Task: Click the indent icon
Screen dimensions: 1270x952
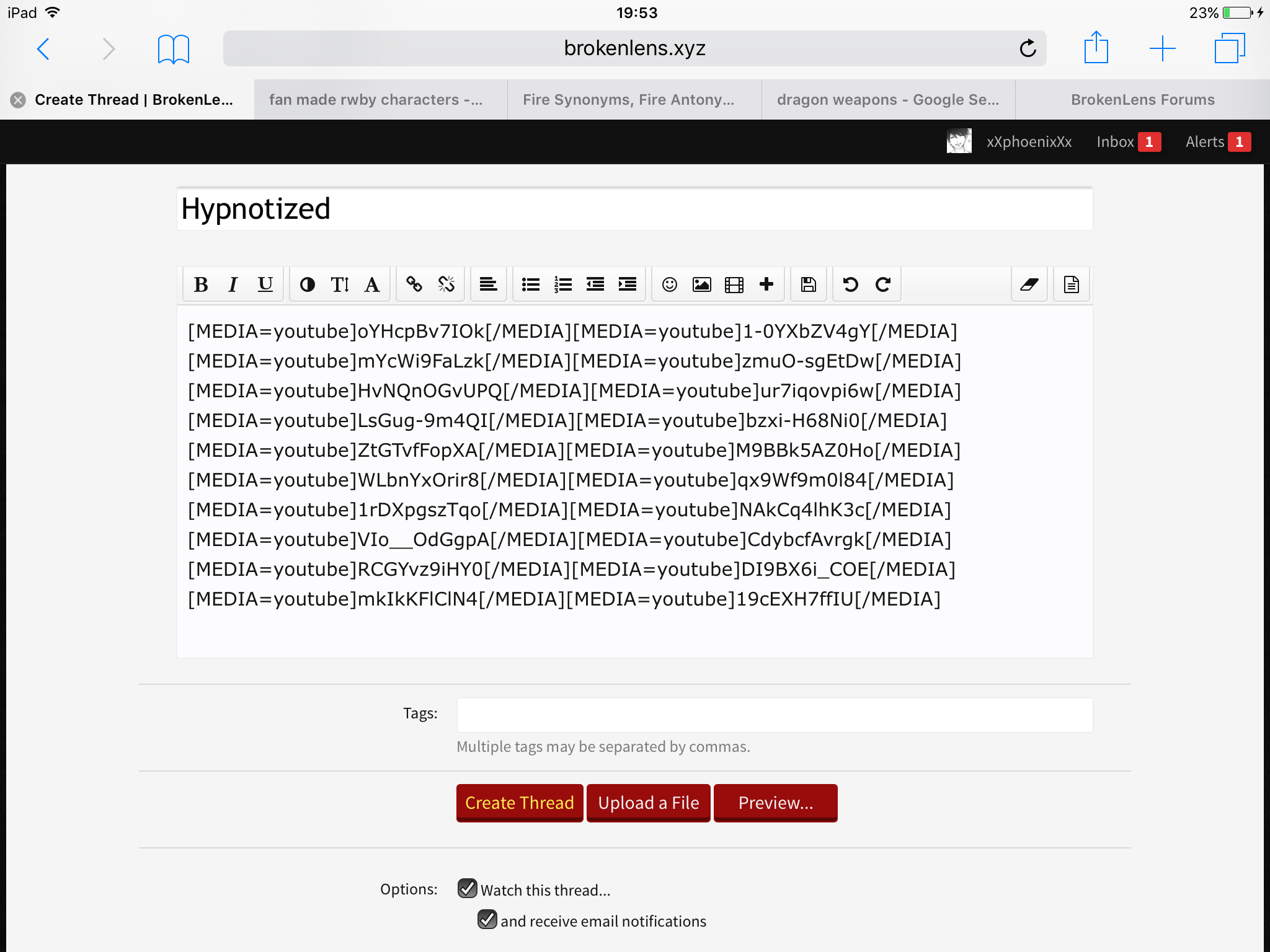Action: click(x=627, y=284)
